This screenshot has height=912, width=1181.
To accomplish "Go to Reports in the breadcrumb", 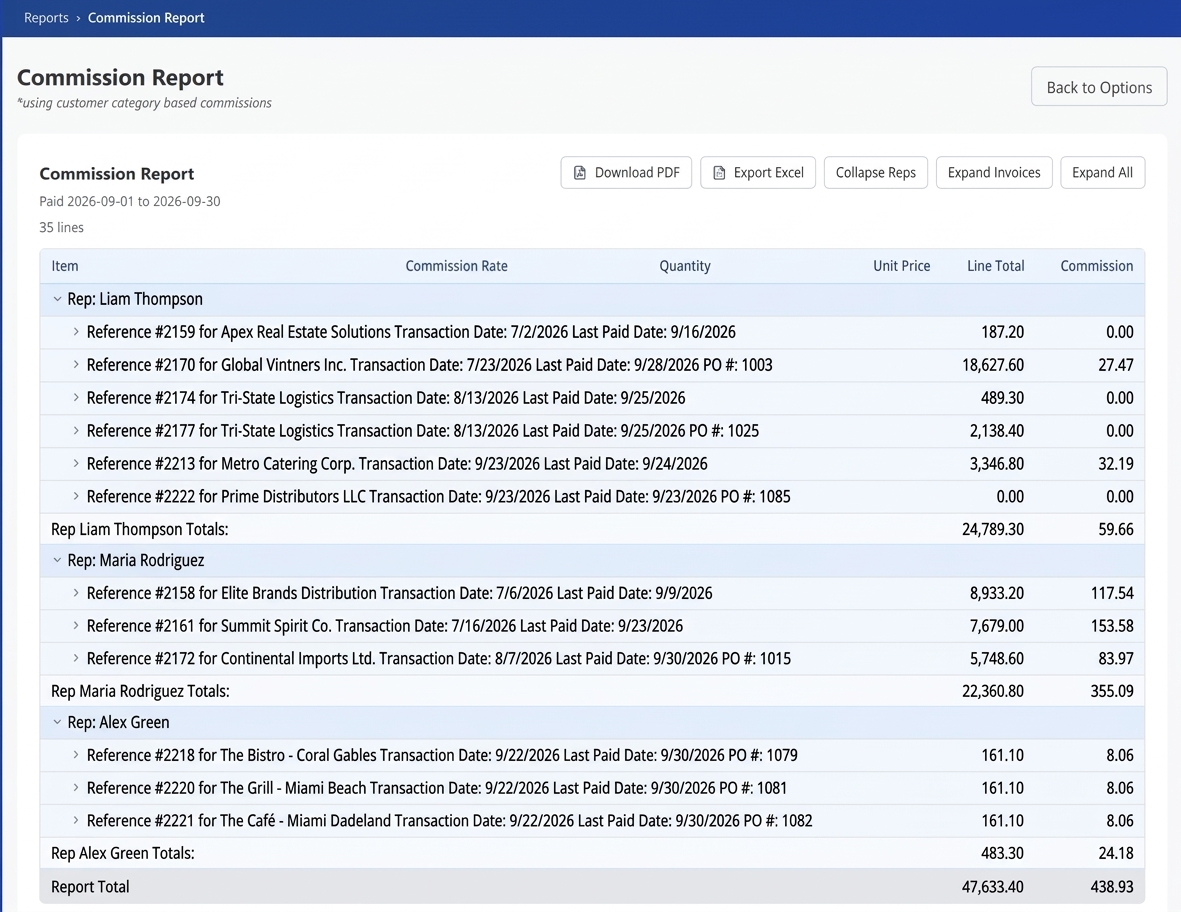I will [46, 17].
